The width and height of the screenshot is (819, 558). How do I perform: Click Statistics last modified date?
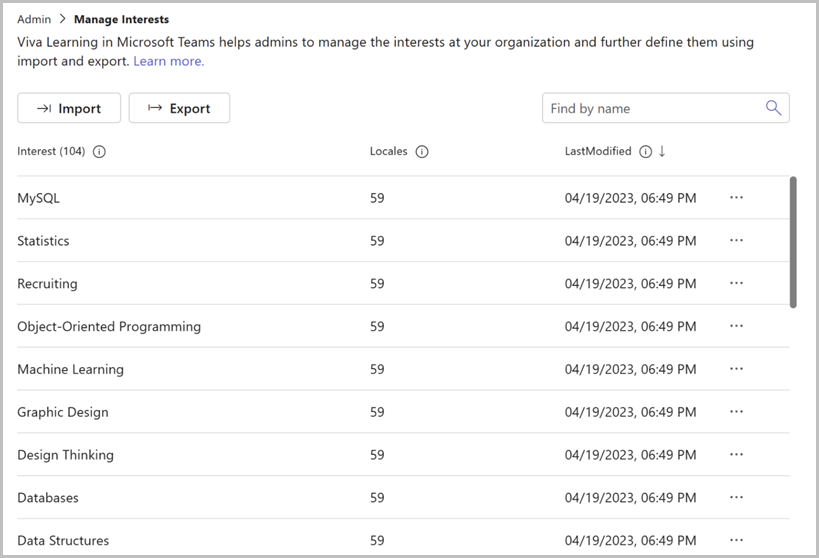(630, 241)
